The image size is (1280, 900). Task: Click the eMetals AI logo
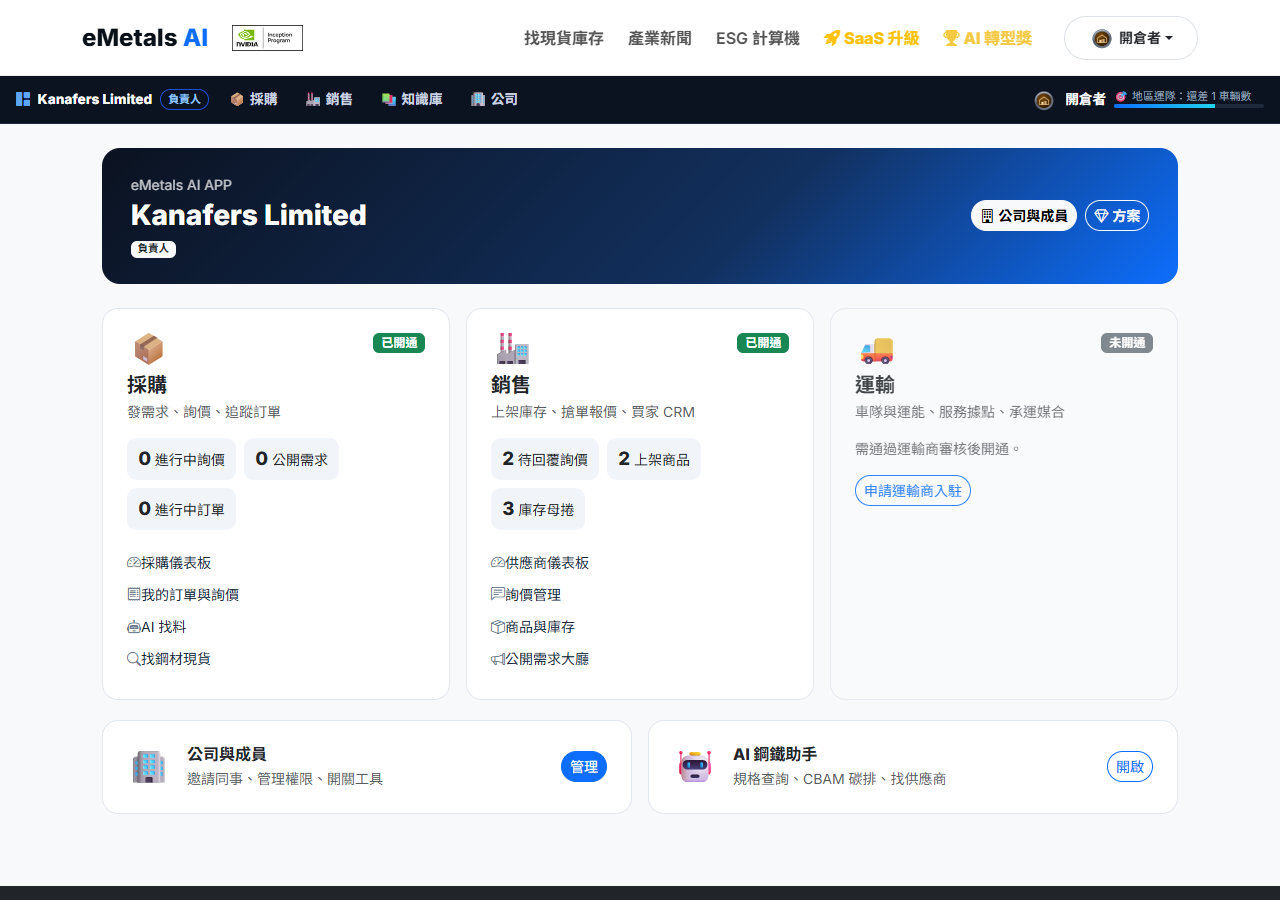[145, 38]
